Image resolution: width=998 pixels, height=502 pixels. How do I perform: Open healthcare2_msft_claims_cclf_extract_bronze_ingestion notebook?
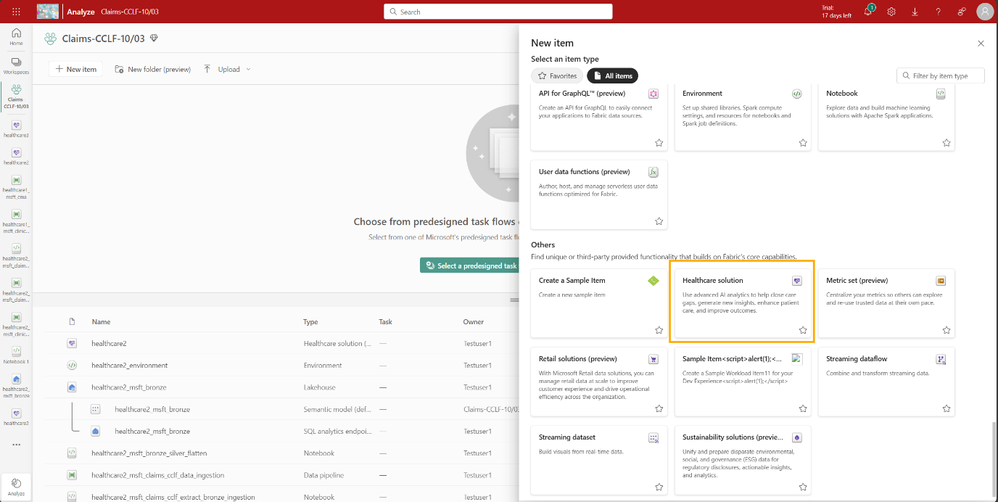(172, 496)
